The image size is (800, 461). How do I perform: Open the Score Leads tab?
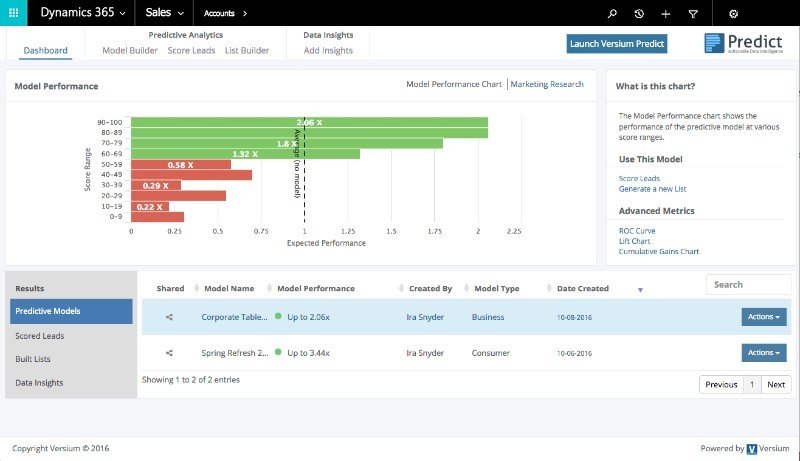pos(191,50)
